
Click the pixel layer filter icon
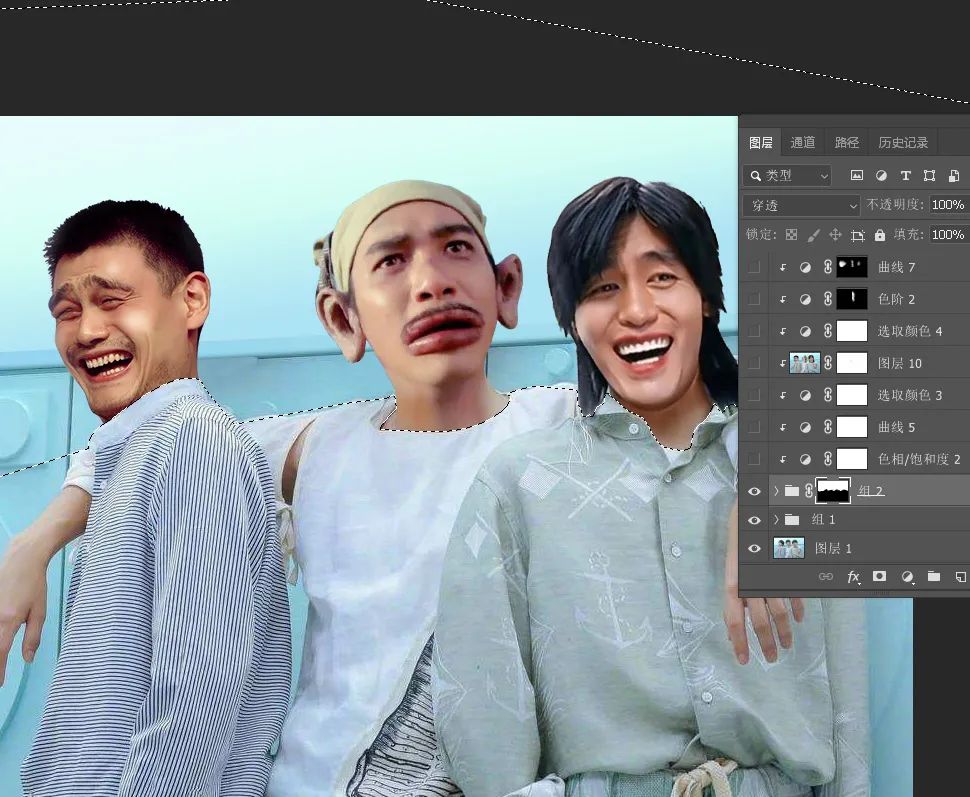pos(857,175)
